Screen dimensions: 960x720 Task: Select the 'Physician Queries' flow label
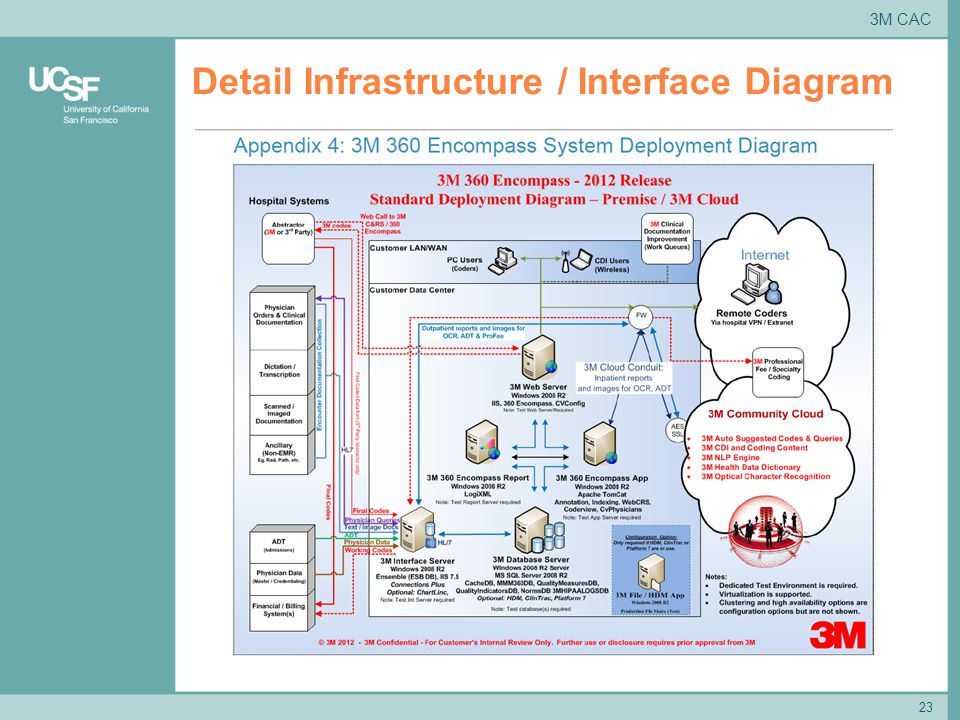tap(372, 520)
